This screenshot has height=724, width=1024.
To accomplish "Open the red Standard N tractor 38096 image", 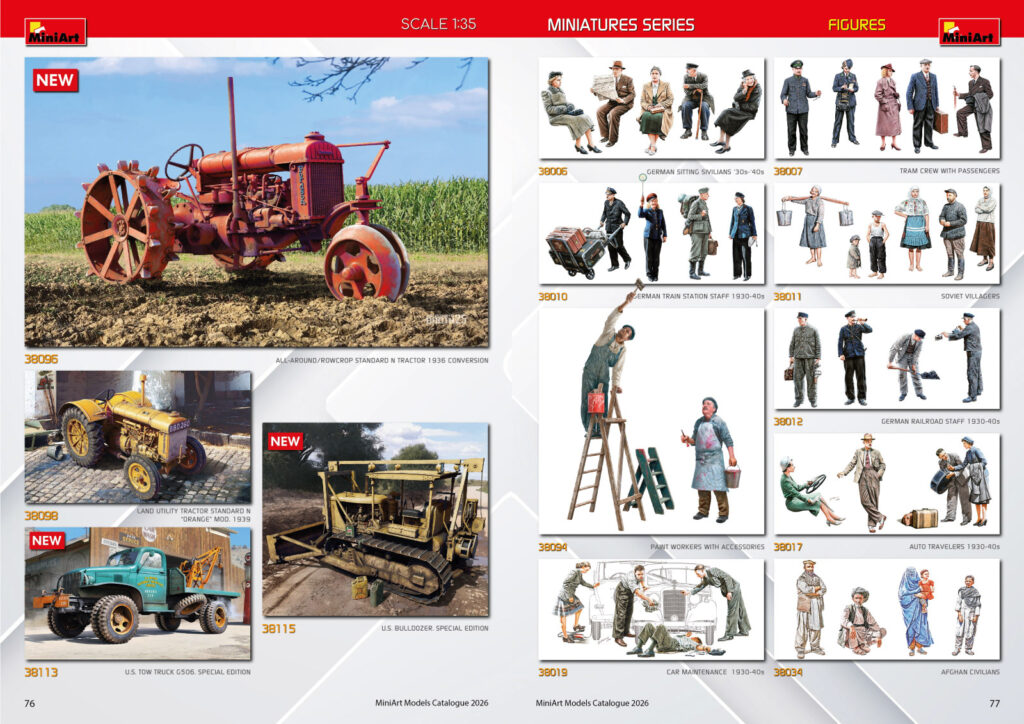I will tap(256, 202).
